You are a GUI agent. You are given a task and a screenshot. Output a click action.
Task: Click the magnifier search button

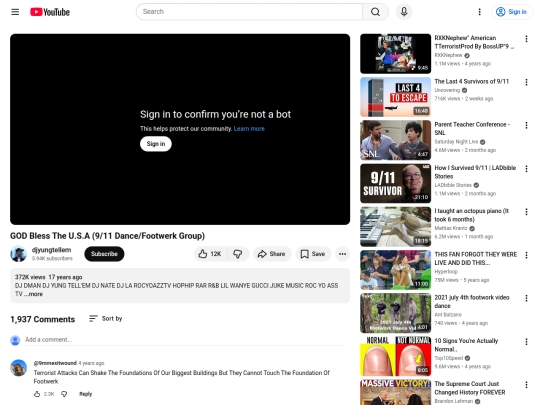tap(375, 12)
